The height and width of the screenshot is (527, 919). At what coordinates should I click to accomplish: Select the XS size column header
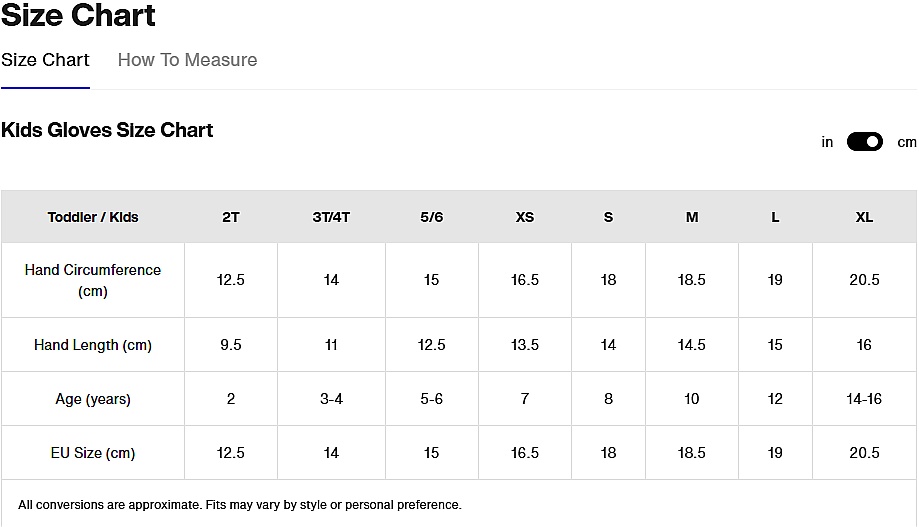click(x=525, y=217)
